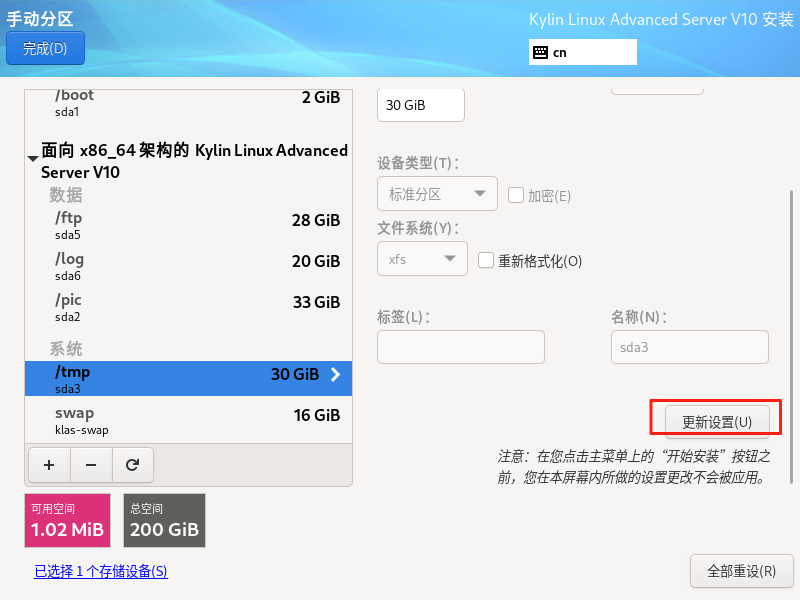Click the 标签(L) label input field

(x=461, y=347)
